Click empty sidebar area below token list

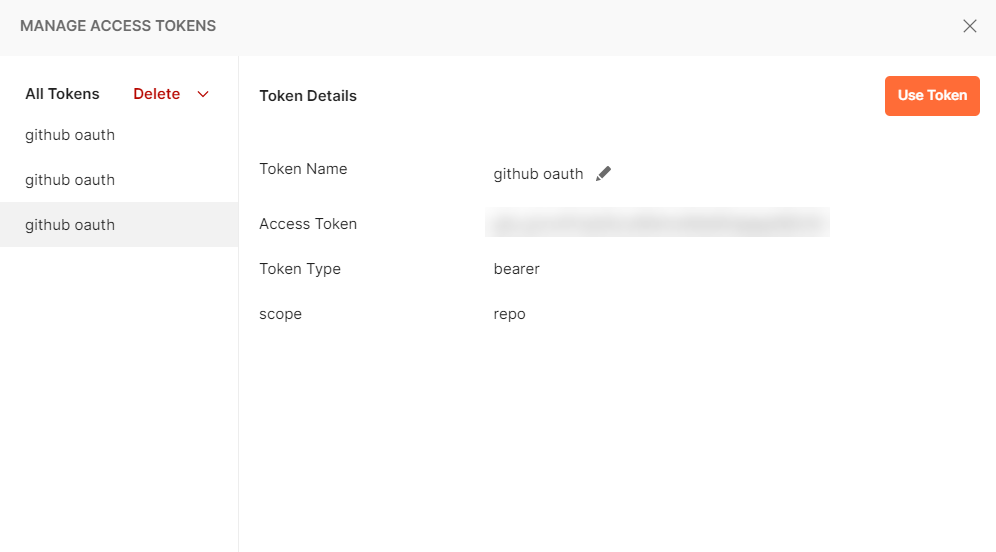point(118,400)
